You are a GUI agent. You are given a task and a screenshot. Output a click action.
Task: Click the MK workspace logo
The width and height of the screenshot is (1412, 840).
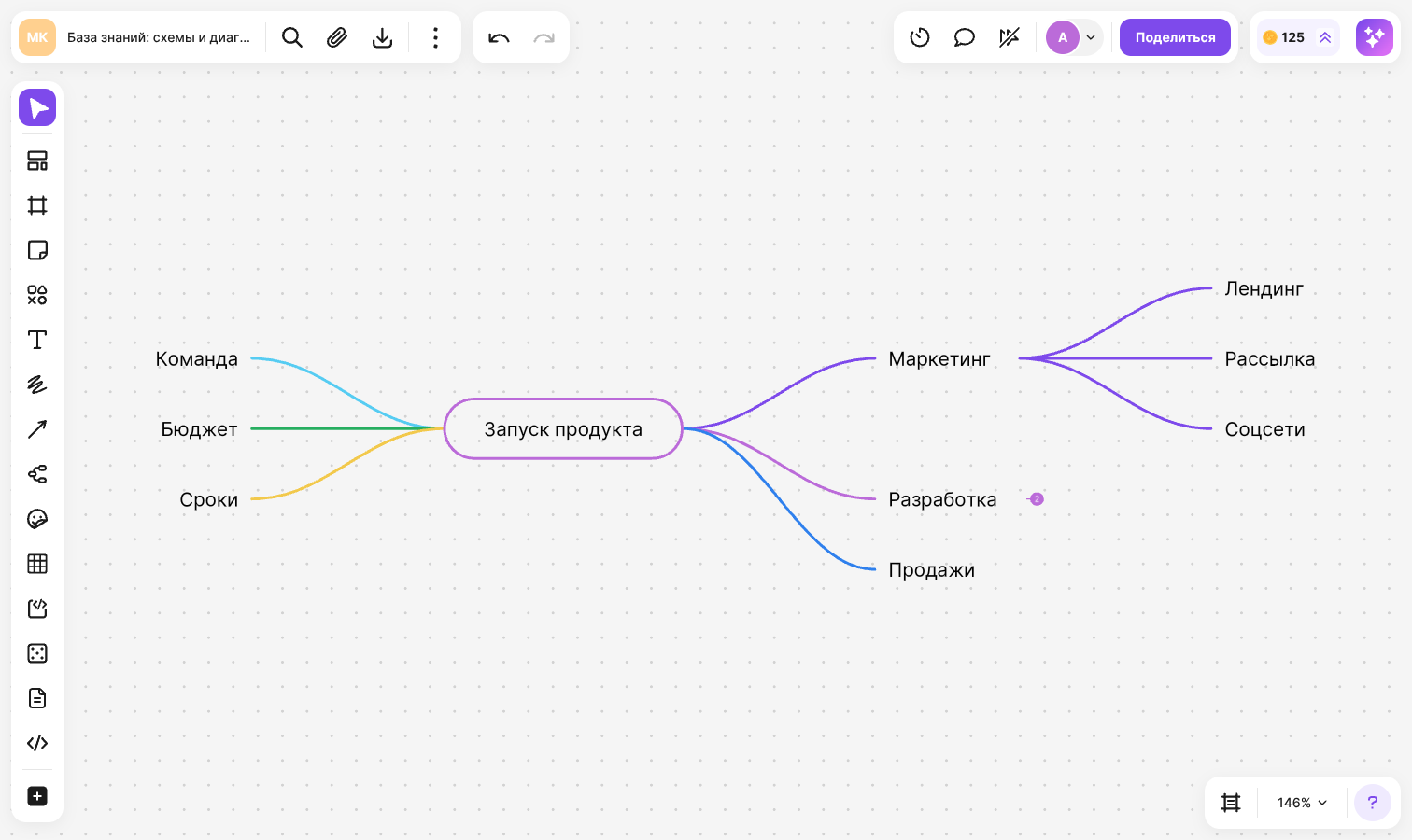(37, 37)
